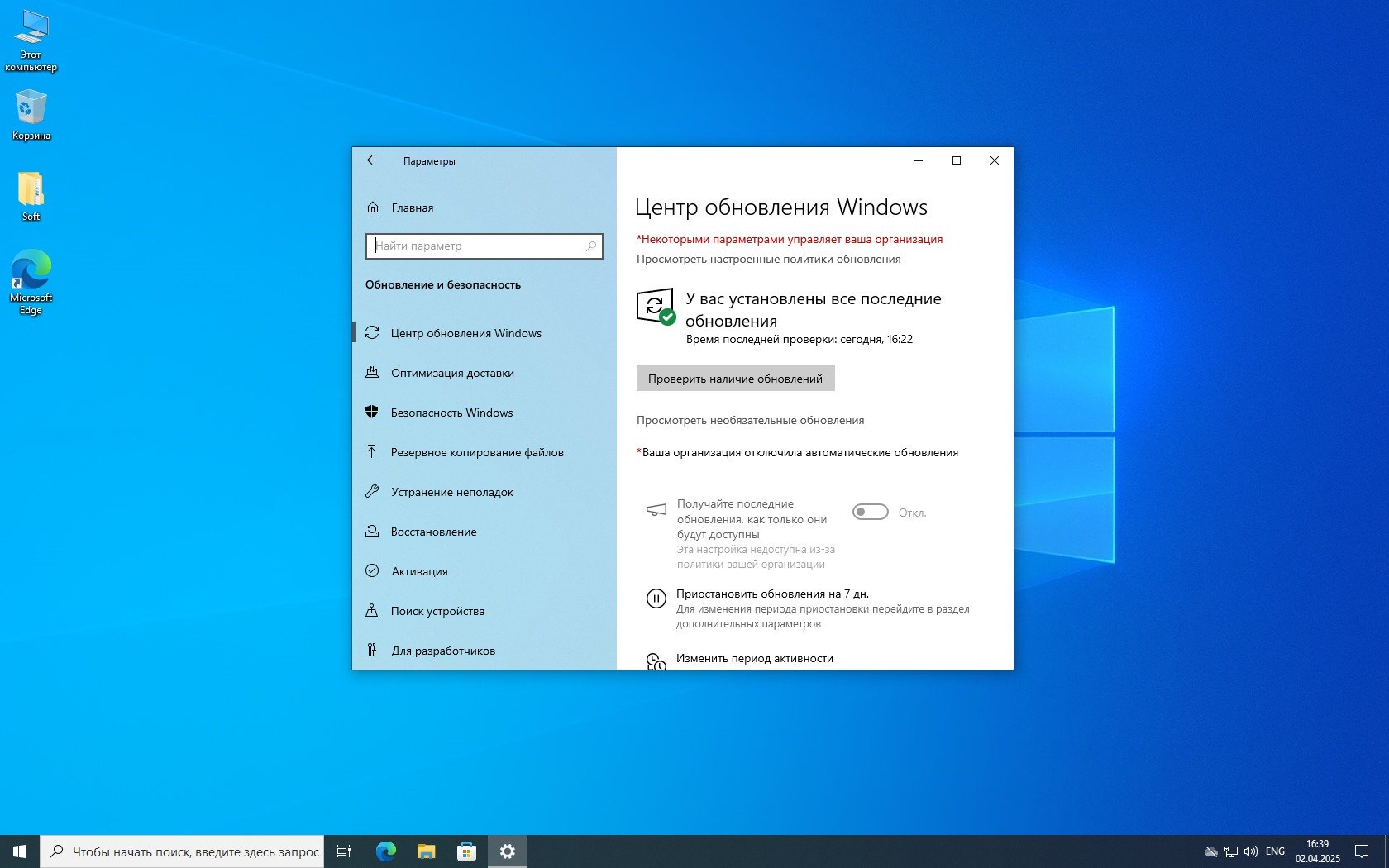The width and height of the screenshot is (1389, 868).
Task: Open the volume icon in system tray
Action: [1250, 851]
